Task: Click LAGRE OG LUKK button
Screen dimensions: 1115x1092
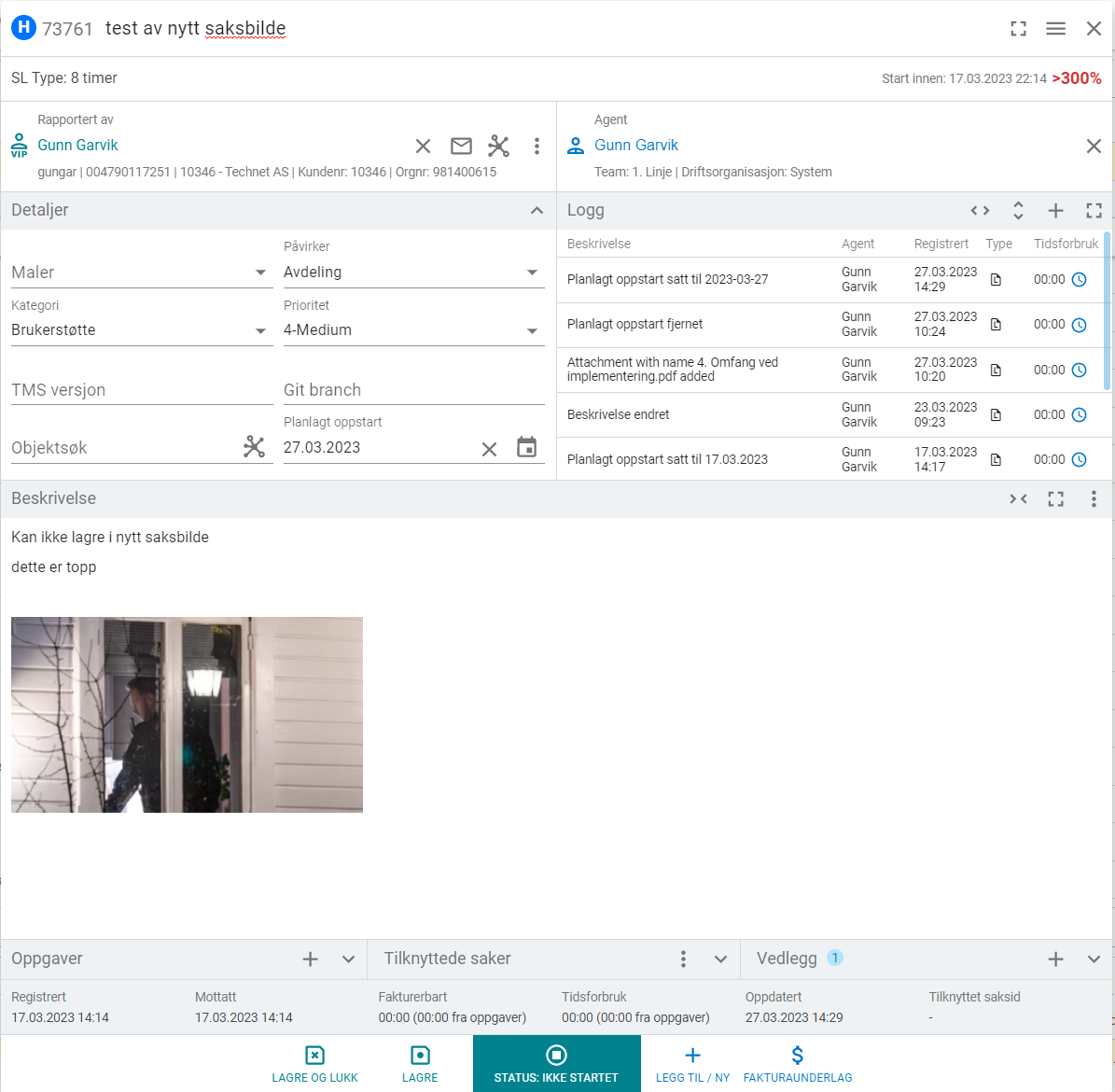Action: 315,1064
